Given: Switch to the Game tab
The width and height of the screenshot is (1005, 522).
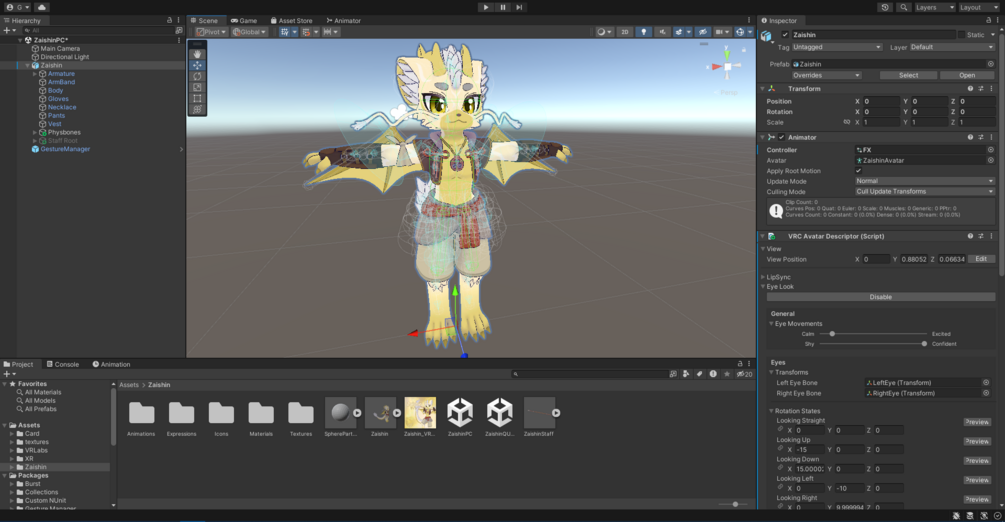Looking at the screenshot, I should coord(244,21).
